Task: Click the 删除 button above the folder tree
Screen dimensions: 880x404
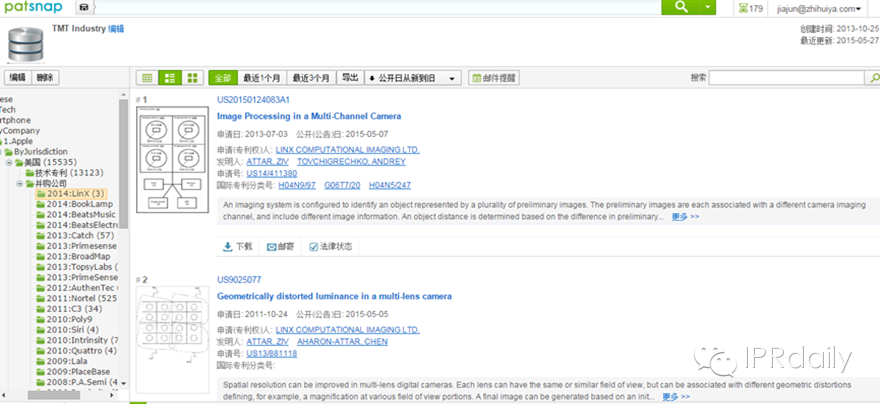Action: pyautogui.click(x=45, y=78)
